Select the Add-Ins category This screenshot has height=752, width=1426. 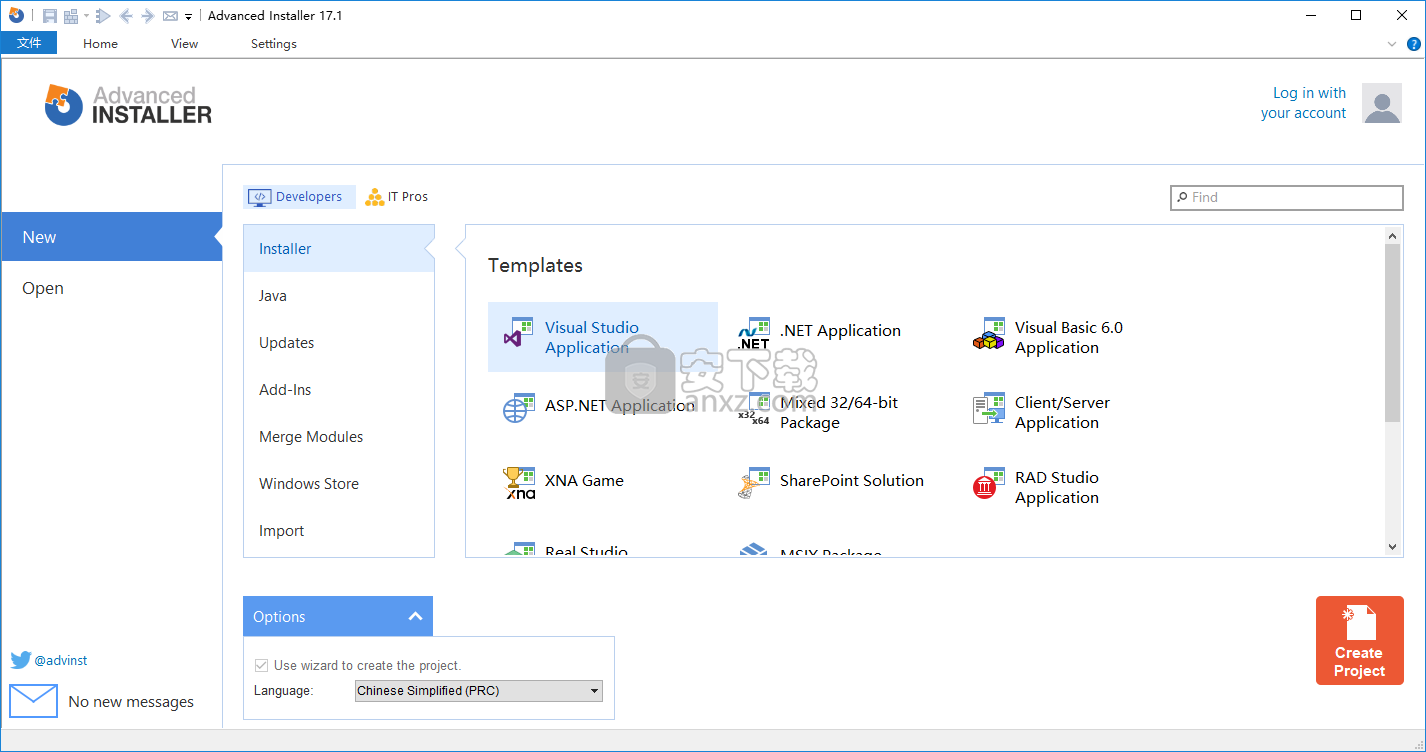[338, 389]
